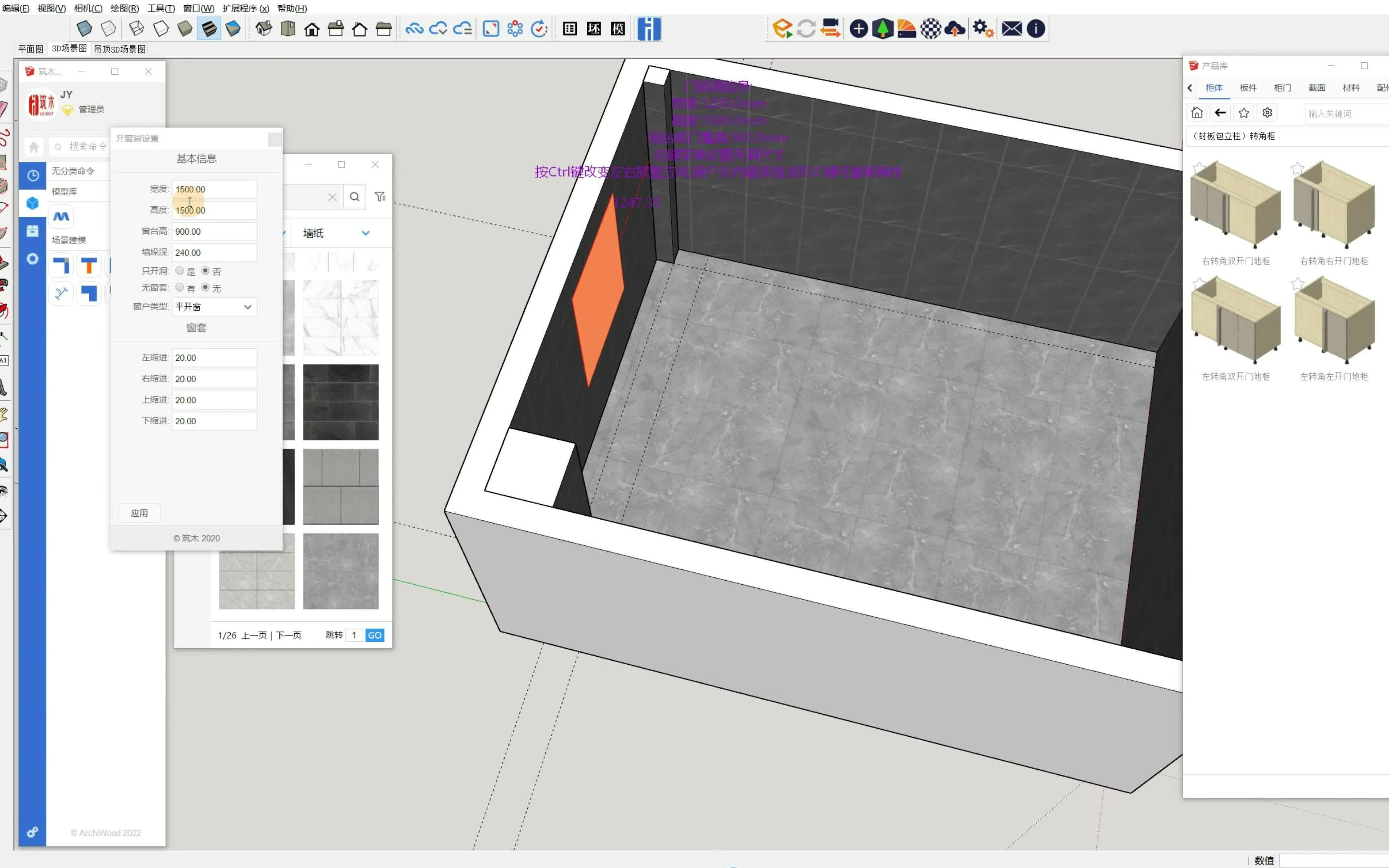This screenshot has height=868, width=1389.
Task: Star the 右转角右开门地柜 item as favorite
Action: click(1297, 168)
